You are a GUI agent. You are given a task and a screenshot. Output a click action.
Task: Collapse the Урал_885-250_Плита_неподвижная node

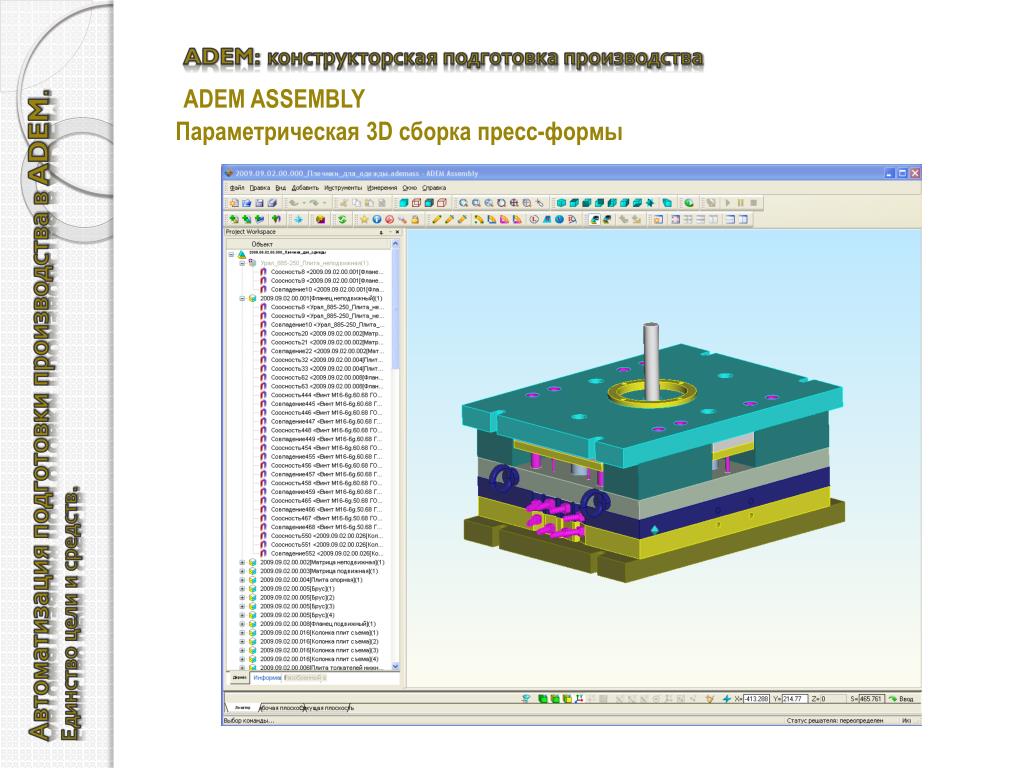tap(242, 263)
